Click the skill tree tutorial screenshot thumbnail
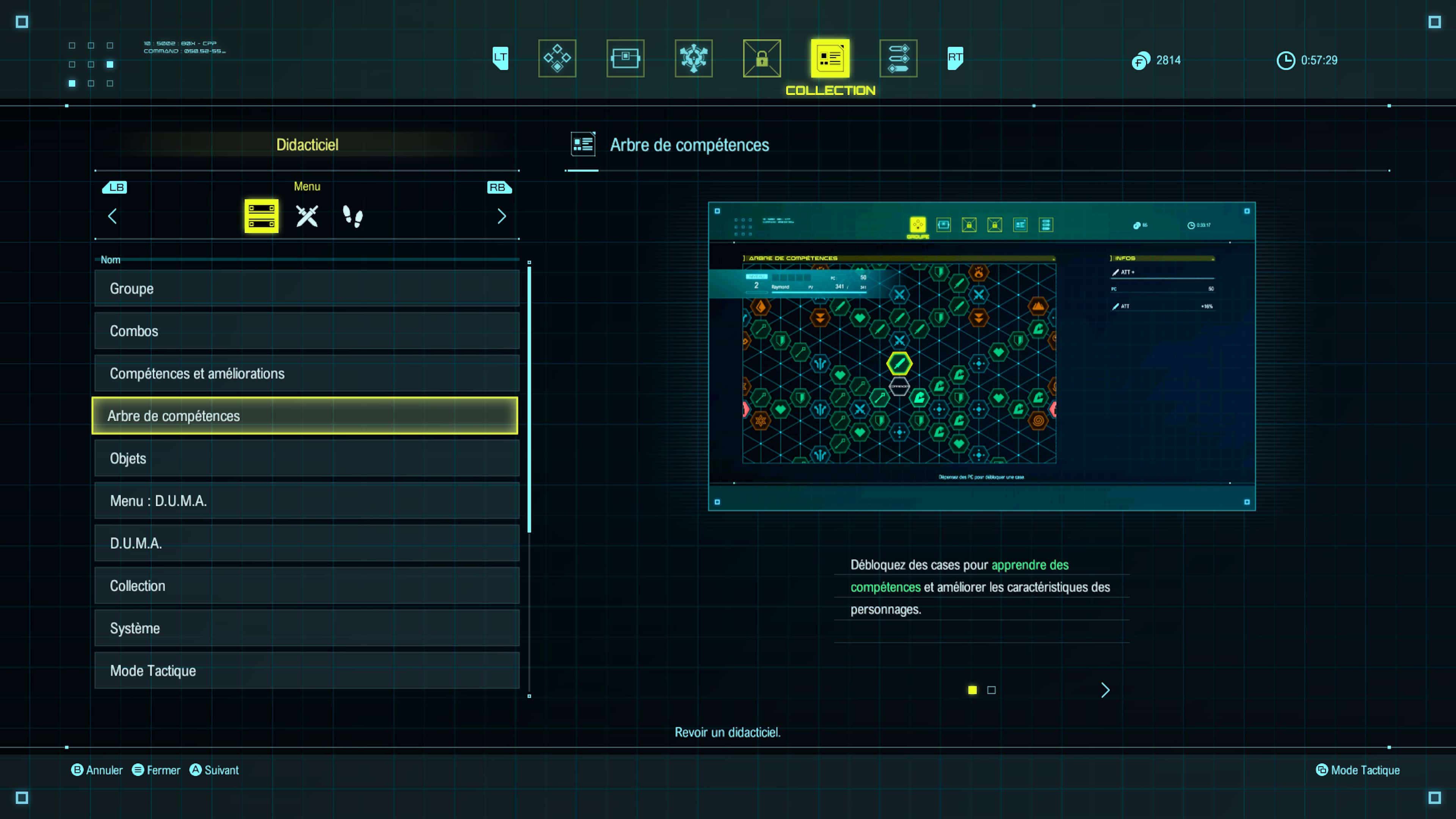The width and height of the screenshot is (1456, 819). pyautogui.click(x=982, y=356)
